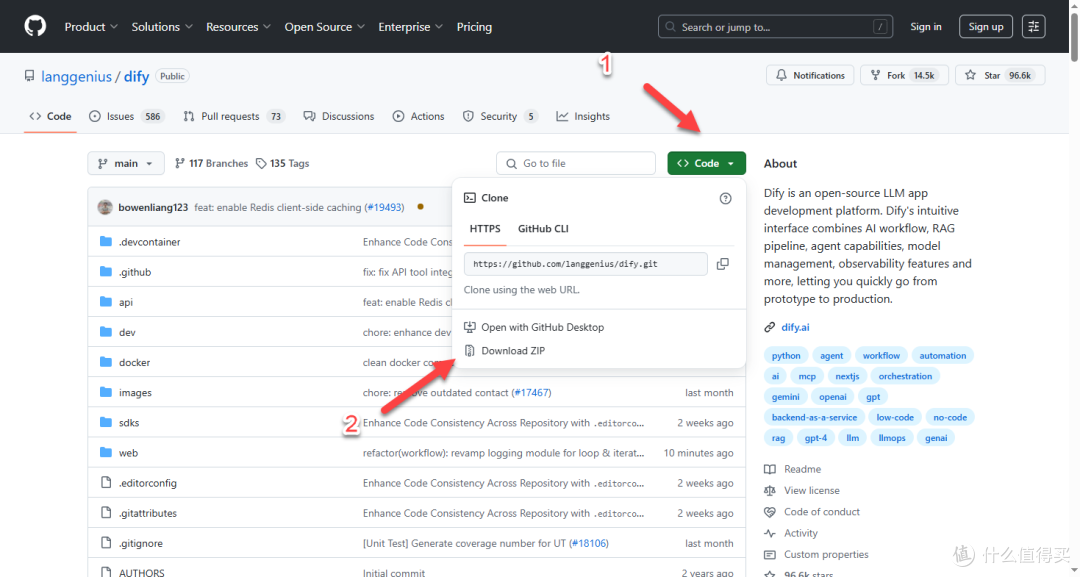Click the Go to file search field
The width and height of the screenshot is (1080, 577).
point(576,163)
